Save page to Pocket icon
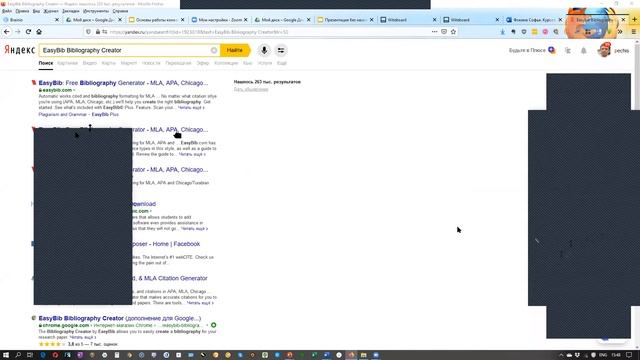 click(x=444, y=31)
